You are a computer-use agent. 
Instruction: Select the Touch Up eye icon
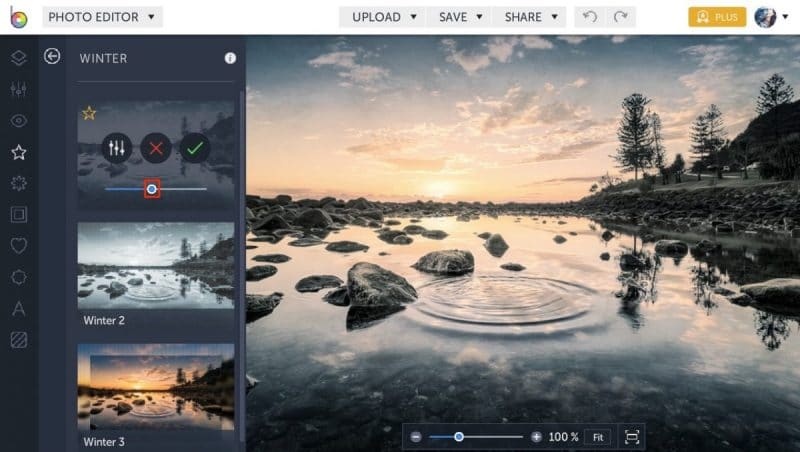[18, 121]
